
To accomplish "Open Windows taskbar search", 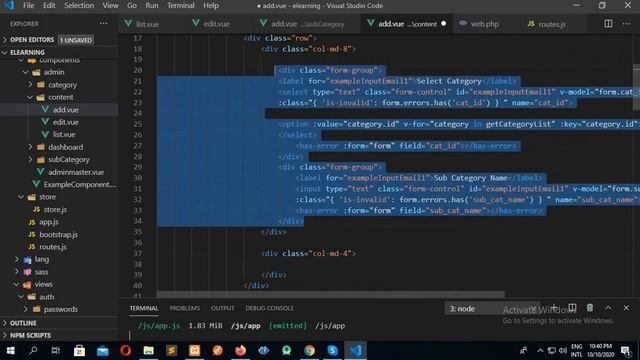I will click(x=33, y=351).
